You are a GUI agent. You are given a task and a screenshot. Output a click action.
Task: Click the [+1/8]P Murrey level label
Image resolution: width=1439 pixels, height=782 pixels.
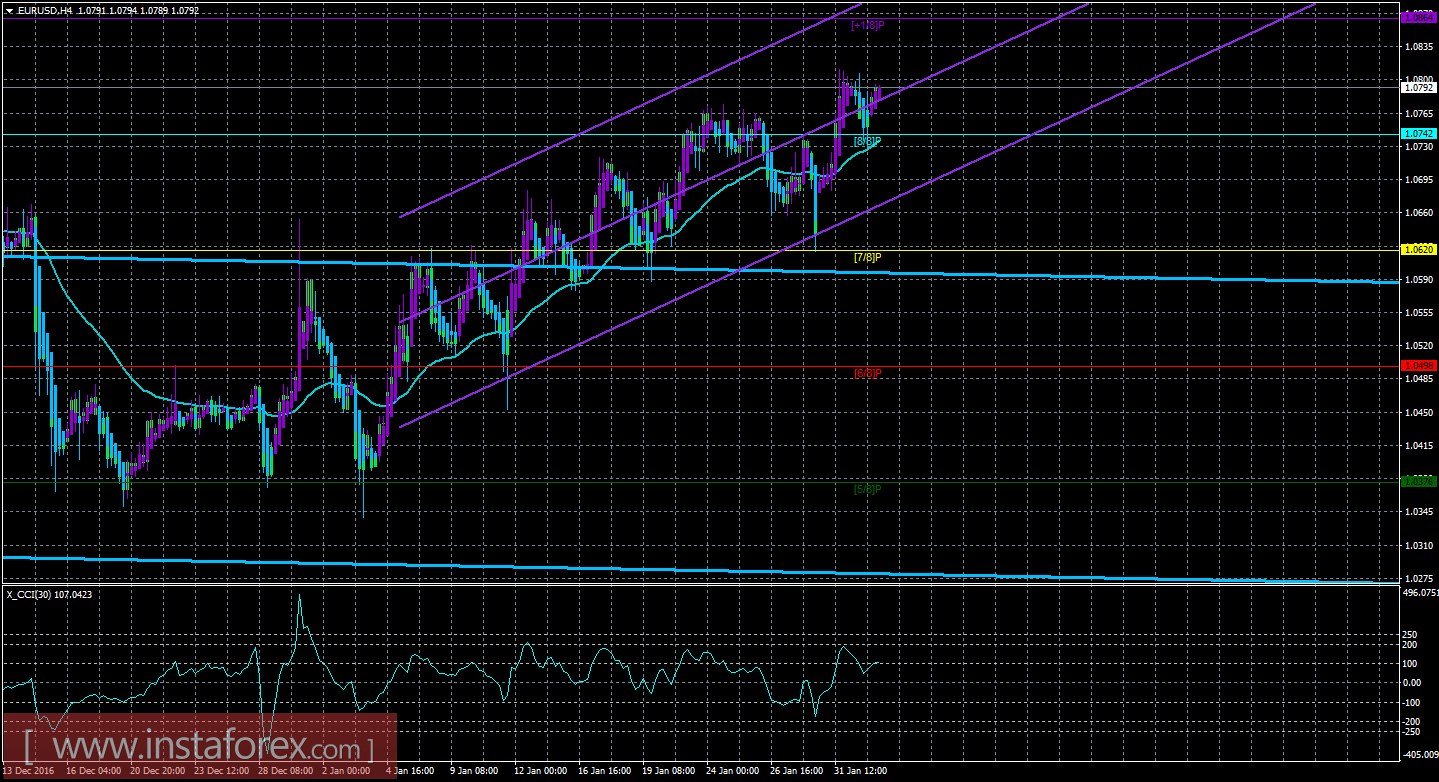867,25
